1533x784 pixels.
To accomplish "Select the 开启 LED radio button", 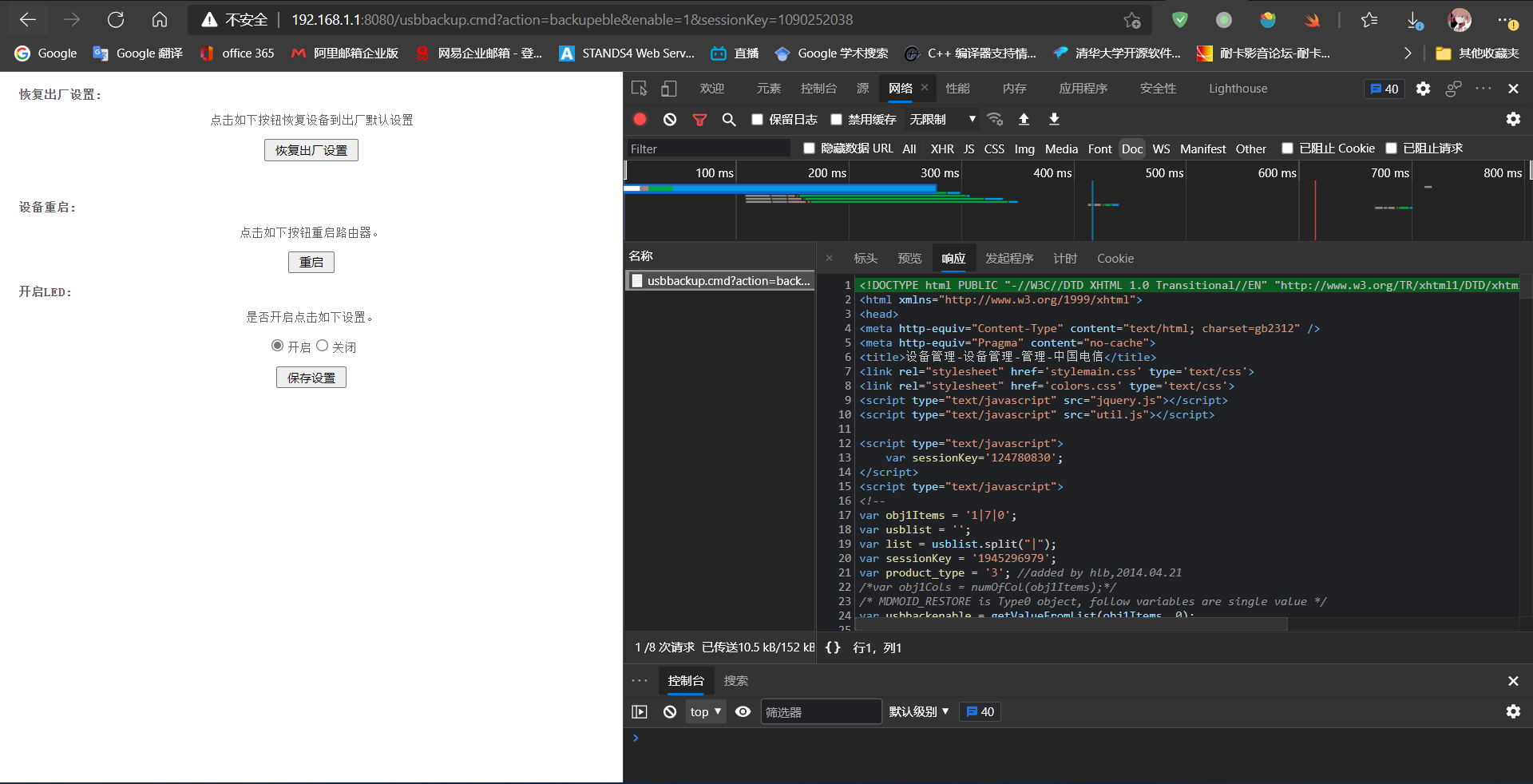I will click(x=277, y=346).
